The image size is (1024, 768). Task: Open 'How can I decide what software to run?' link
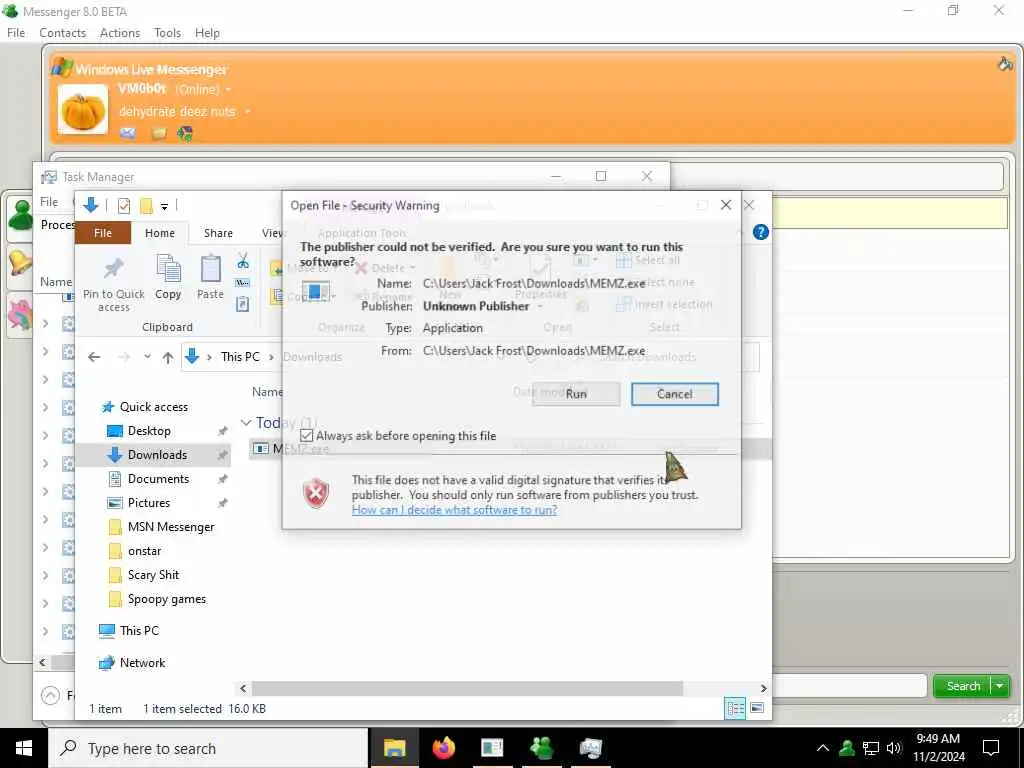coord(454,510)
